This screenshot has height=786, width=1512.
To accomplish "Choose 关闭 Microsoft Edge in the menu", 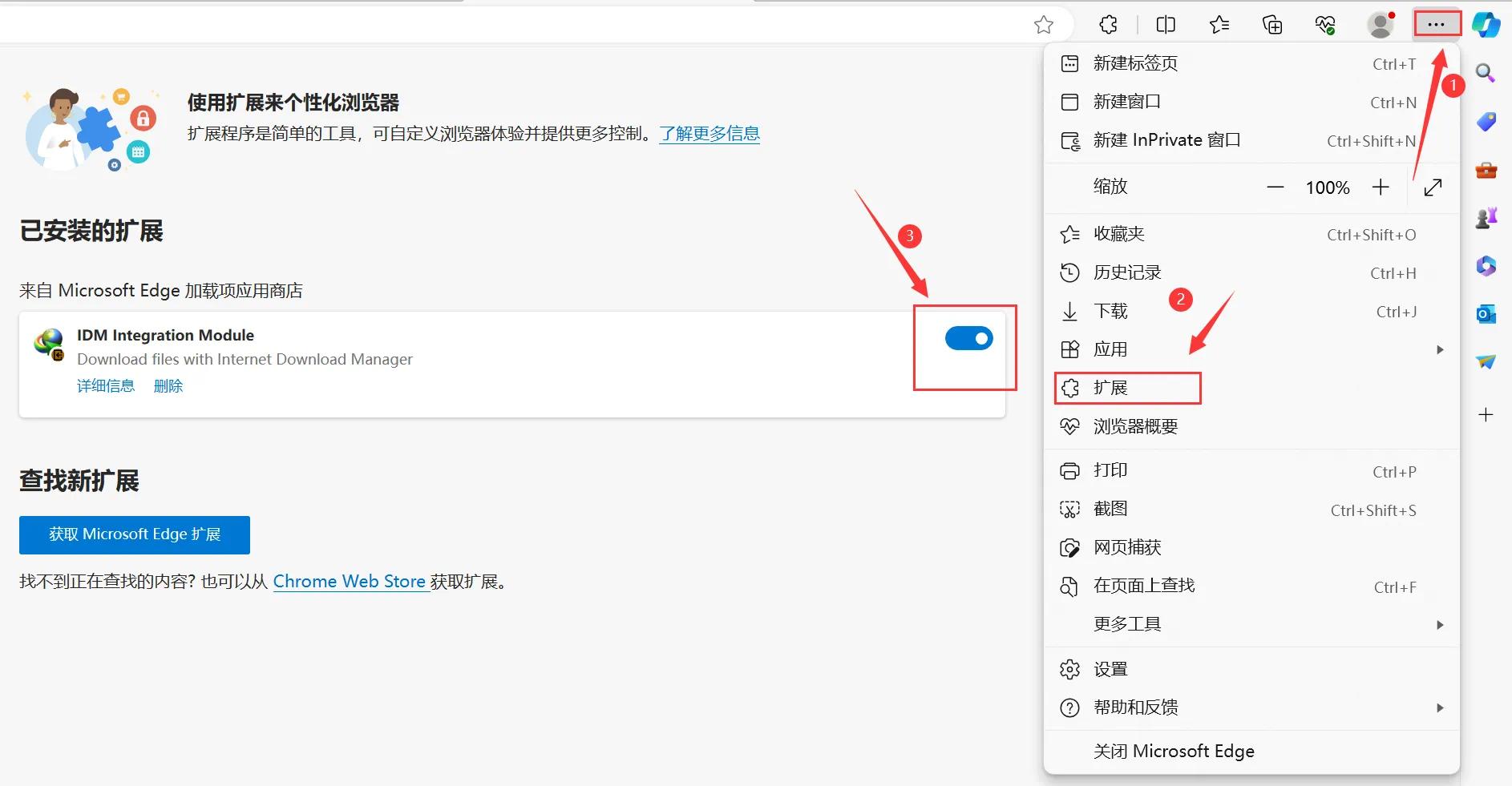I will (x=1251, y=751).
